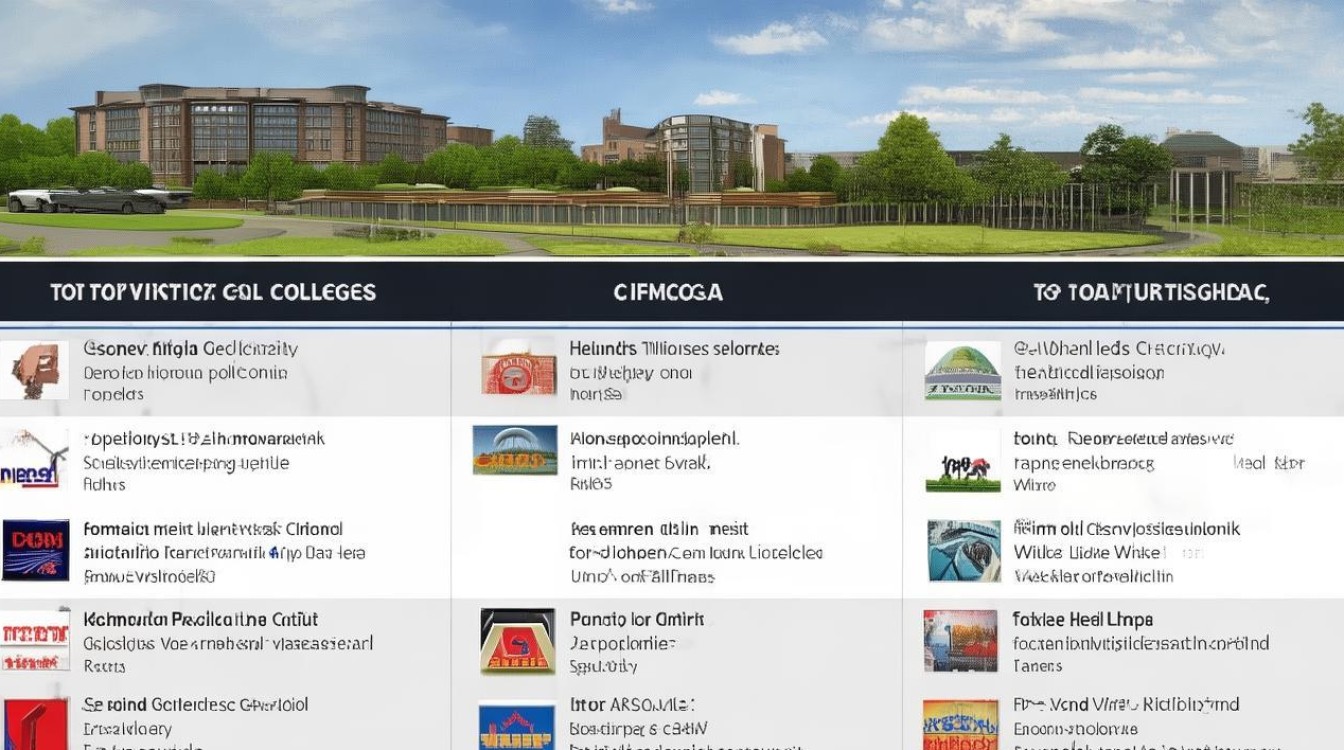Image resolution: width=1344 pixels, height=750 pixels.
Task: Select the orange and blue thumbnail beside 'fokkee Hed Lhnpa'
Action: coord(960,640)
